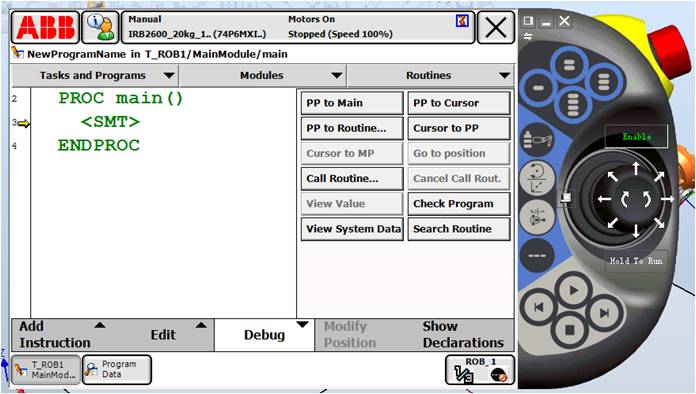
Task: Click the small square handle beside joystick
Action: coord(565,197)
